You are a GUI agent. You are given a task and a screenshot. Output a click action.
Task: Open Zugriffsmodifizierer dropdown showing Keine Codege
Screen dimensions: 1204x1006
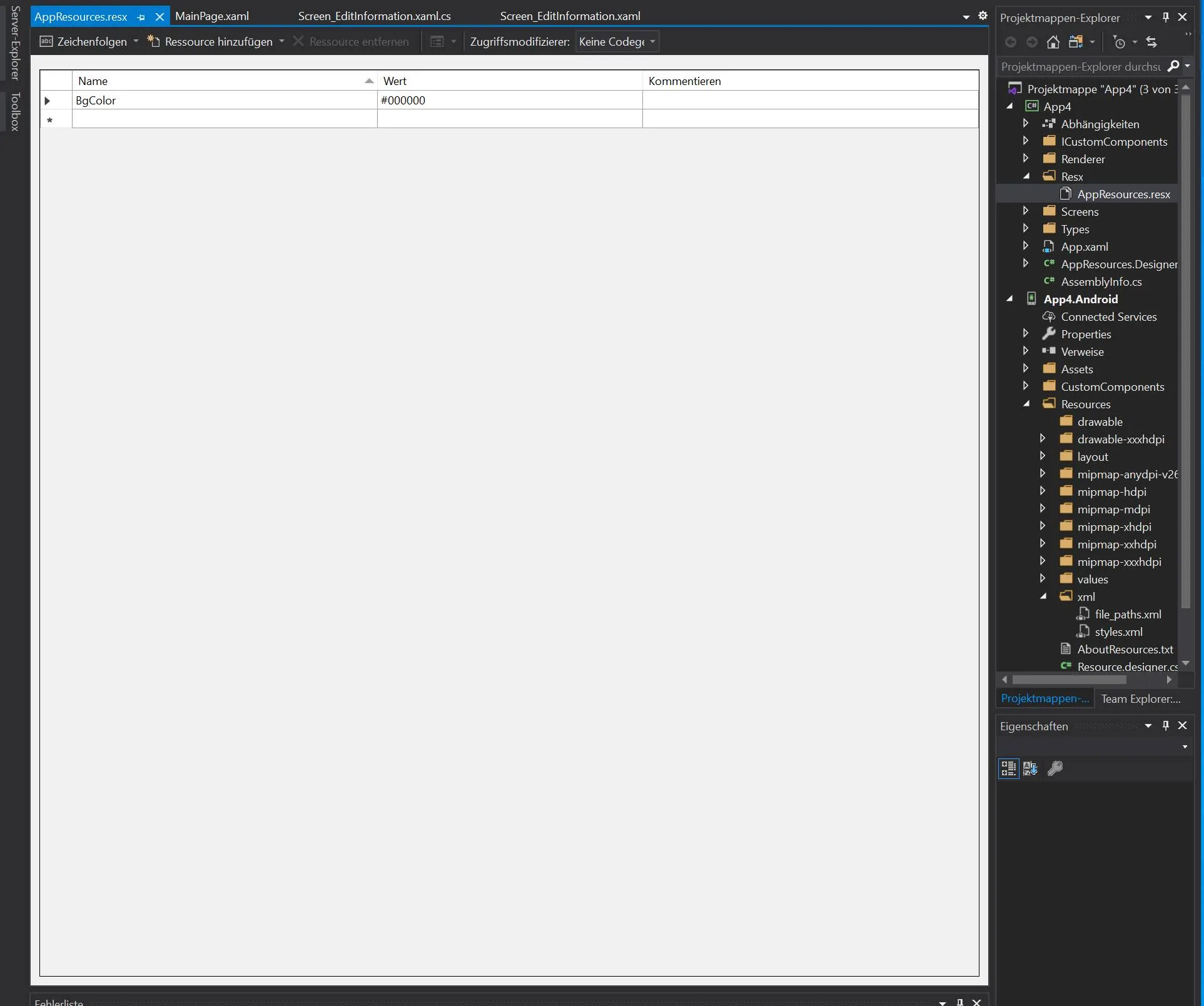617,42
